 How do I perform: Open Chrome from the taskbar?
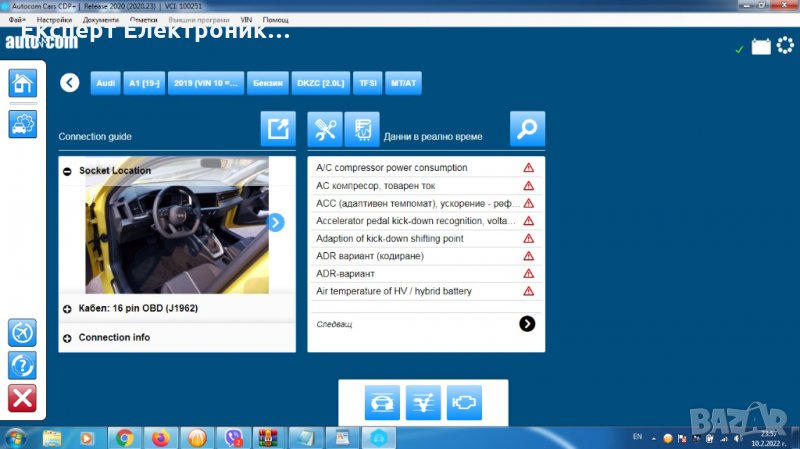point(124,438)
